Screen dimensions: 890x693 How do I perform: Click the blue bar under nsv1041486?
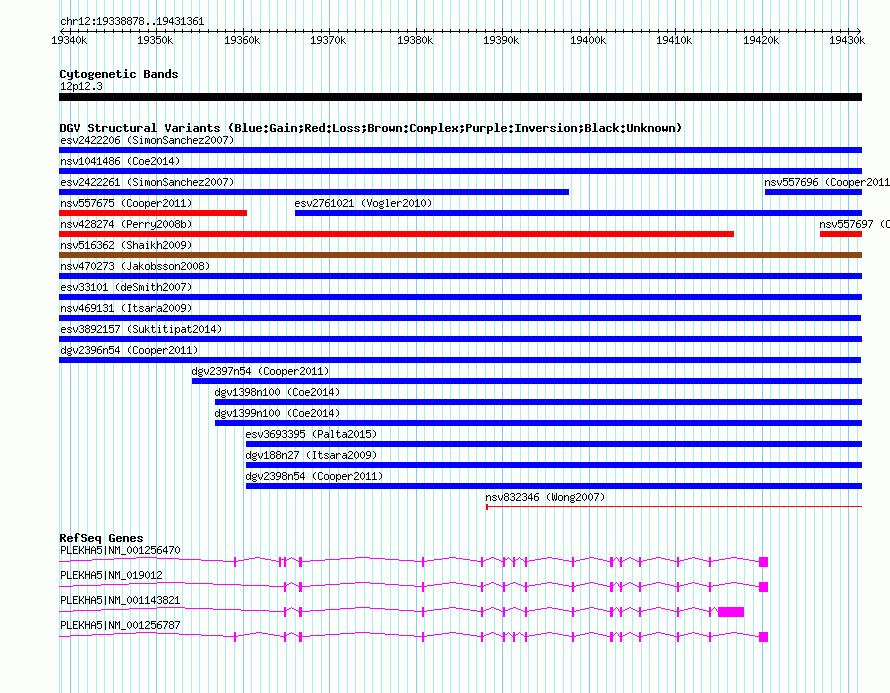(x=460, y=171)
